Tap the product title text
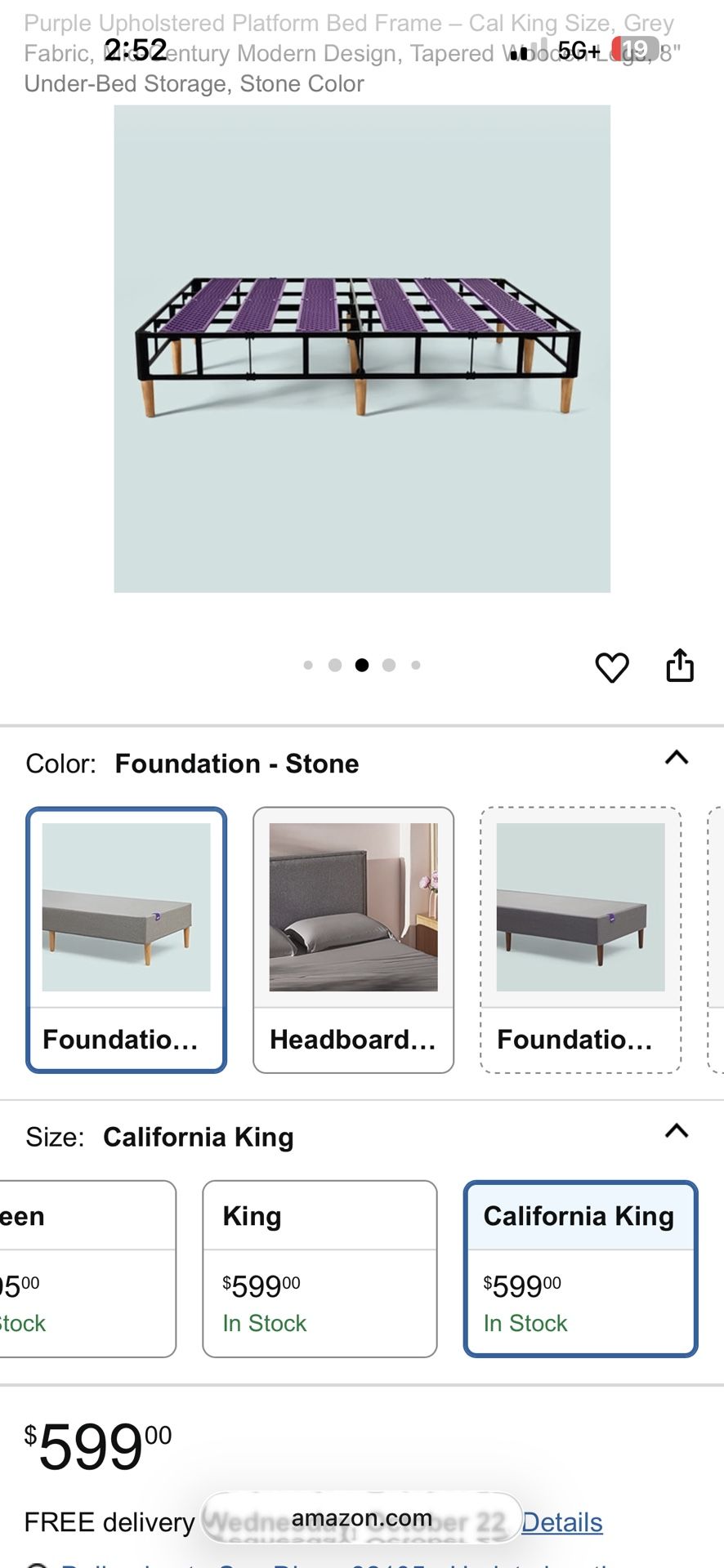The image size is (724, 1568). [351, 54]
